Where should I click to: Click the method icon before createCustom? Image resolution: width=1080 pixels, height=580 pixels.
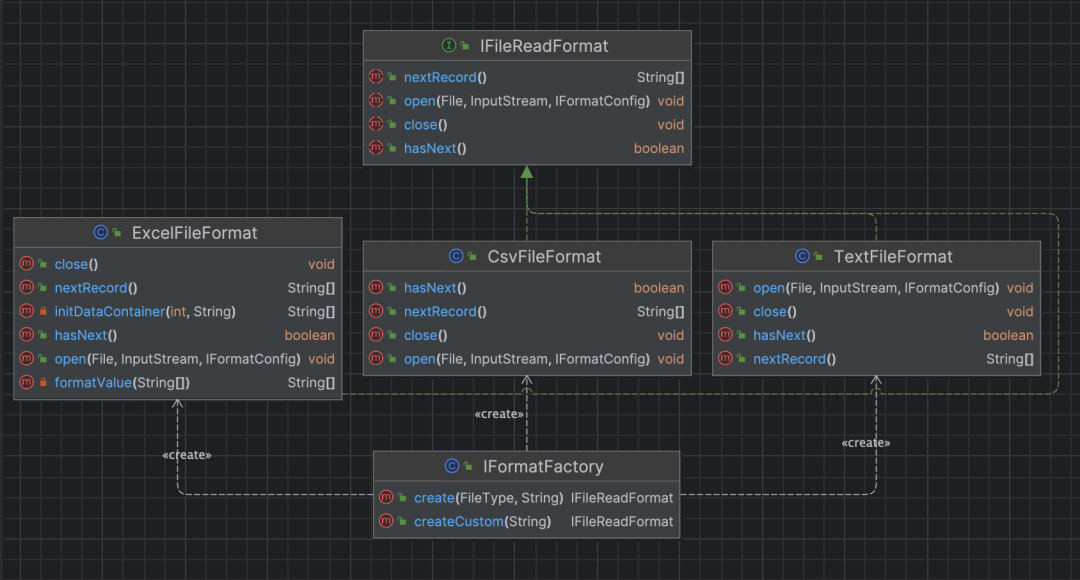386,521
